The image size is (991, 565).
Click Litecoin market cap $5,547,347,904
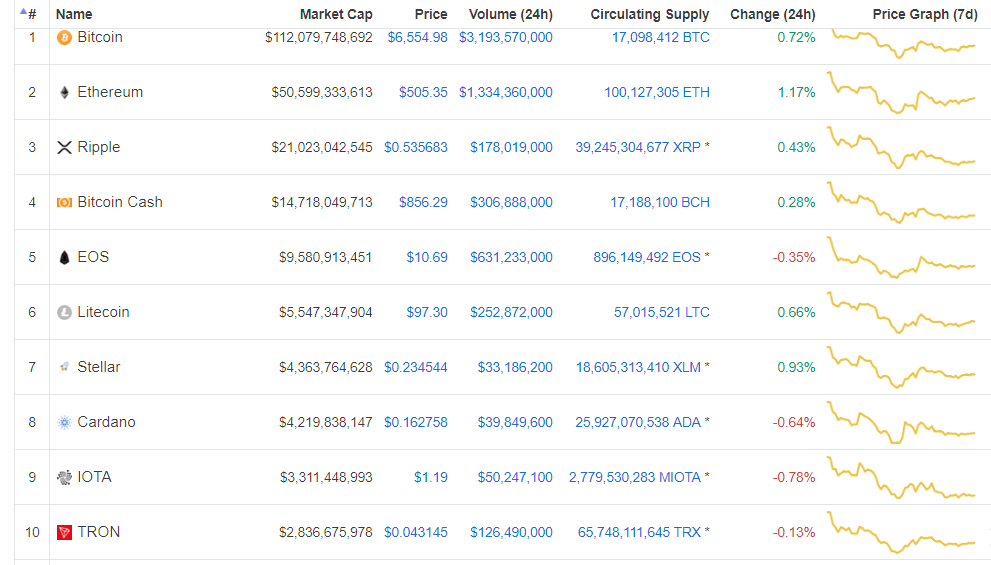(325, 313)
